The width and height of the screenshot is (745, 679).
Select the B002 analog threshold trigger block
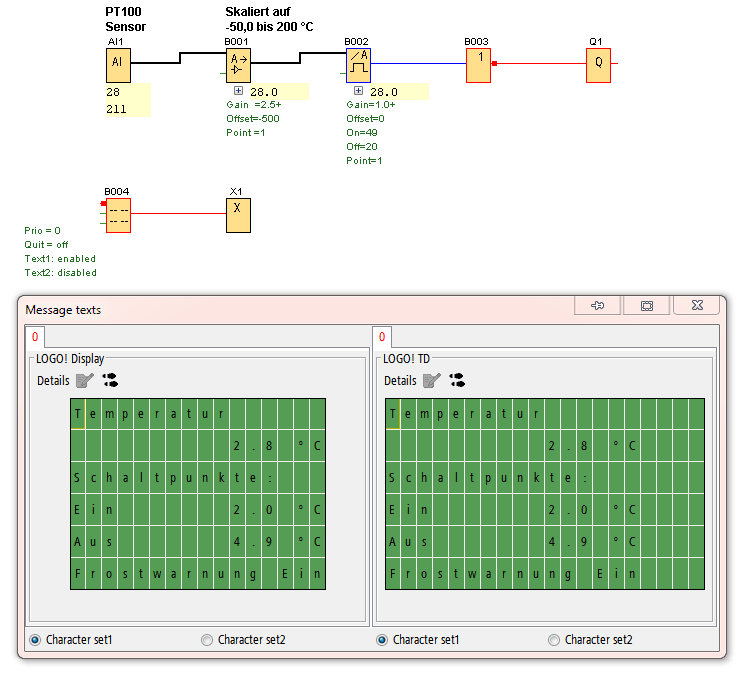(x=358, y=65)
